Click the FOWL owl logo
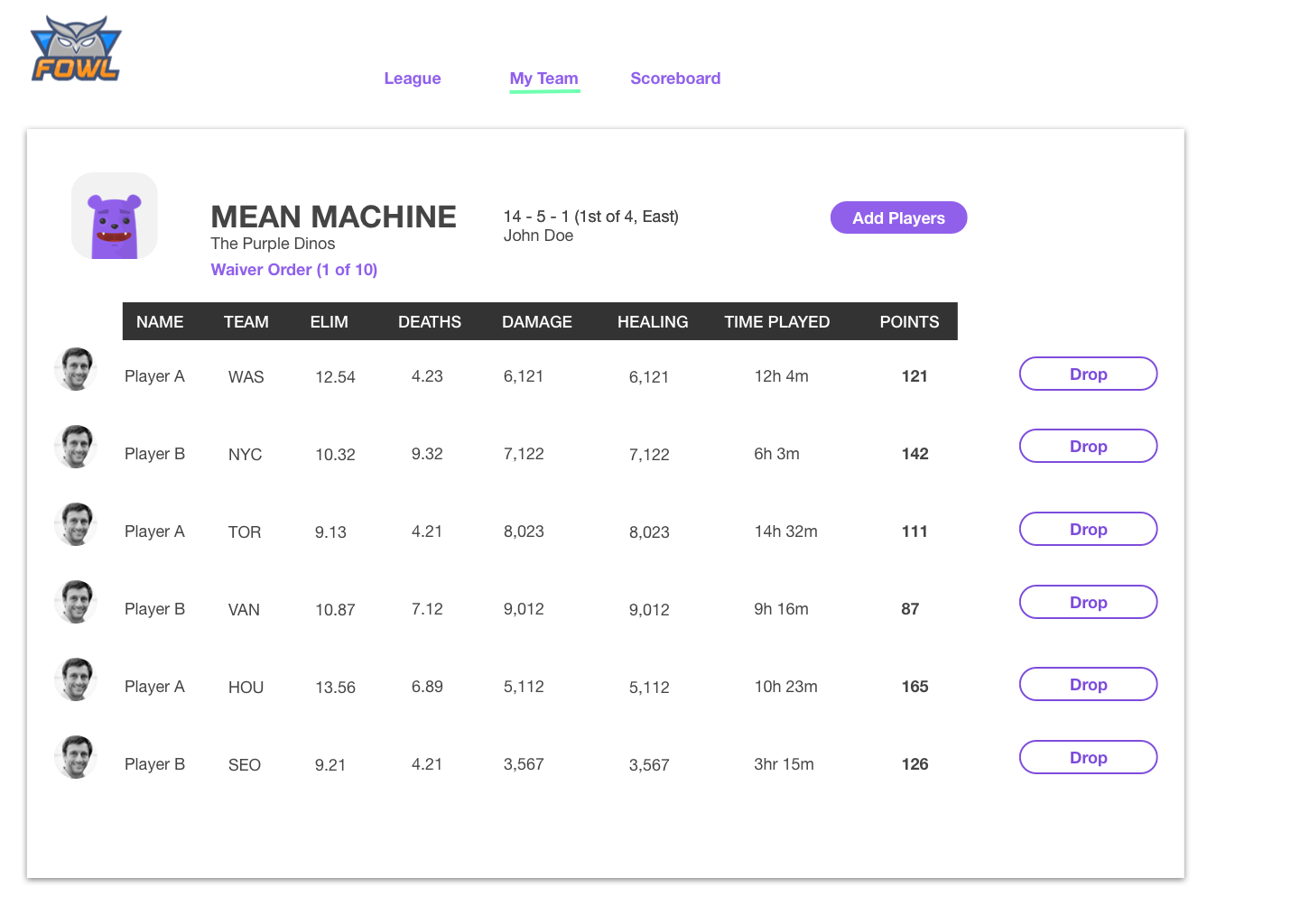This screenshot has width=1300, height=924. pos(76,49)
